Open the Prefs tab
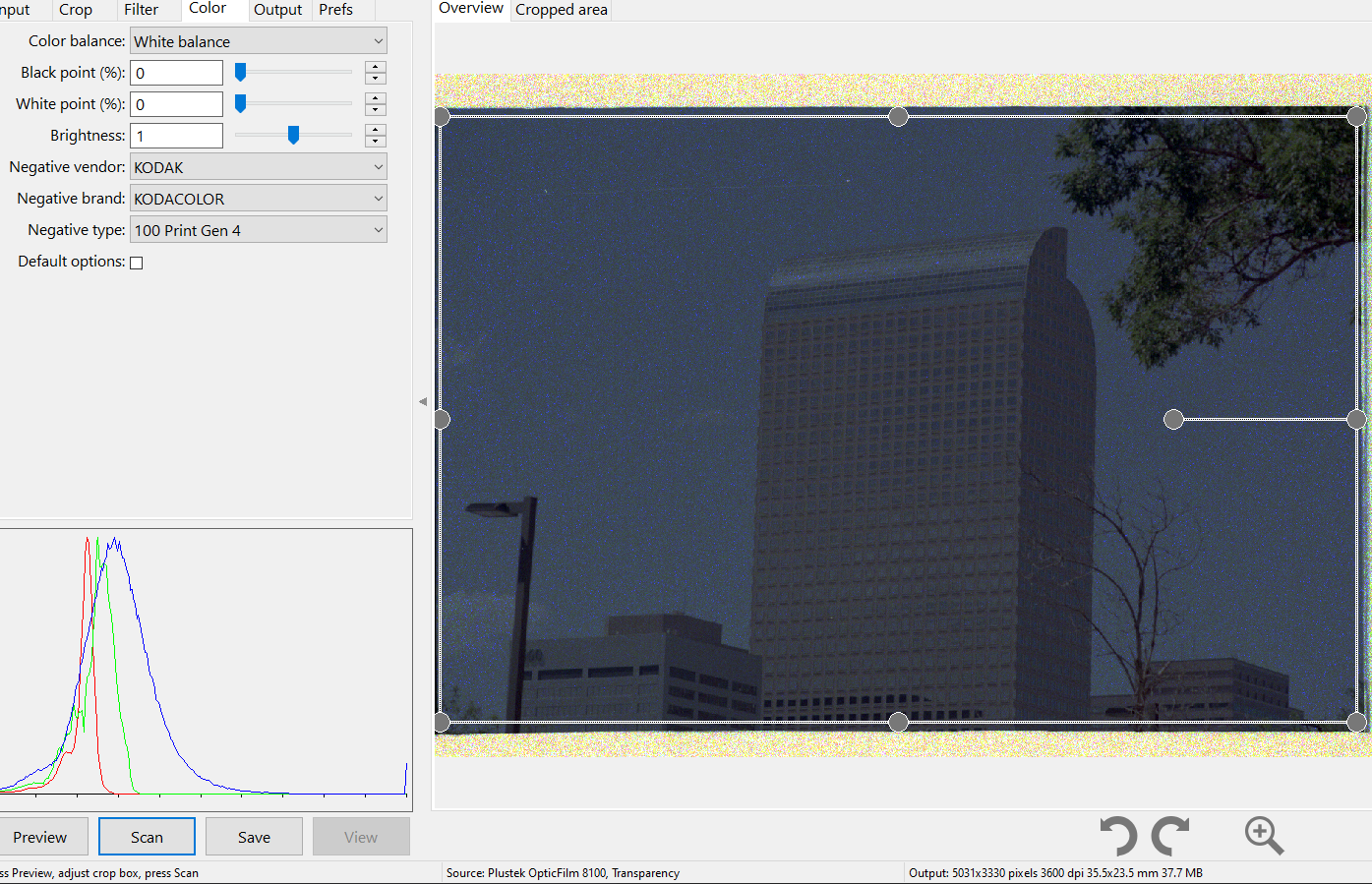1372x884 pixels. pyautogui.click(x=336, y=10)
